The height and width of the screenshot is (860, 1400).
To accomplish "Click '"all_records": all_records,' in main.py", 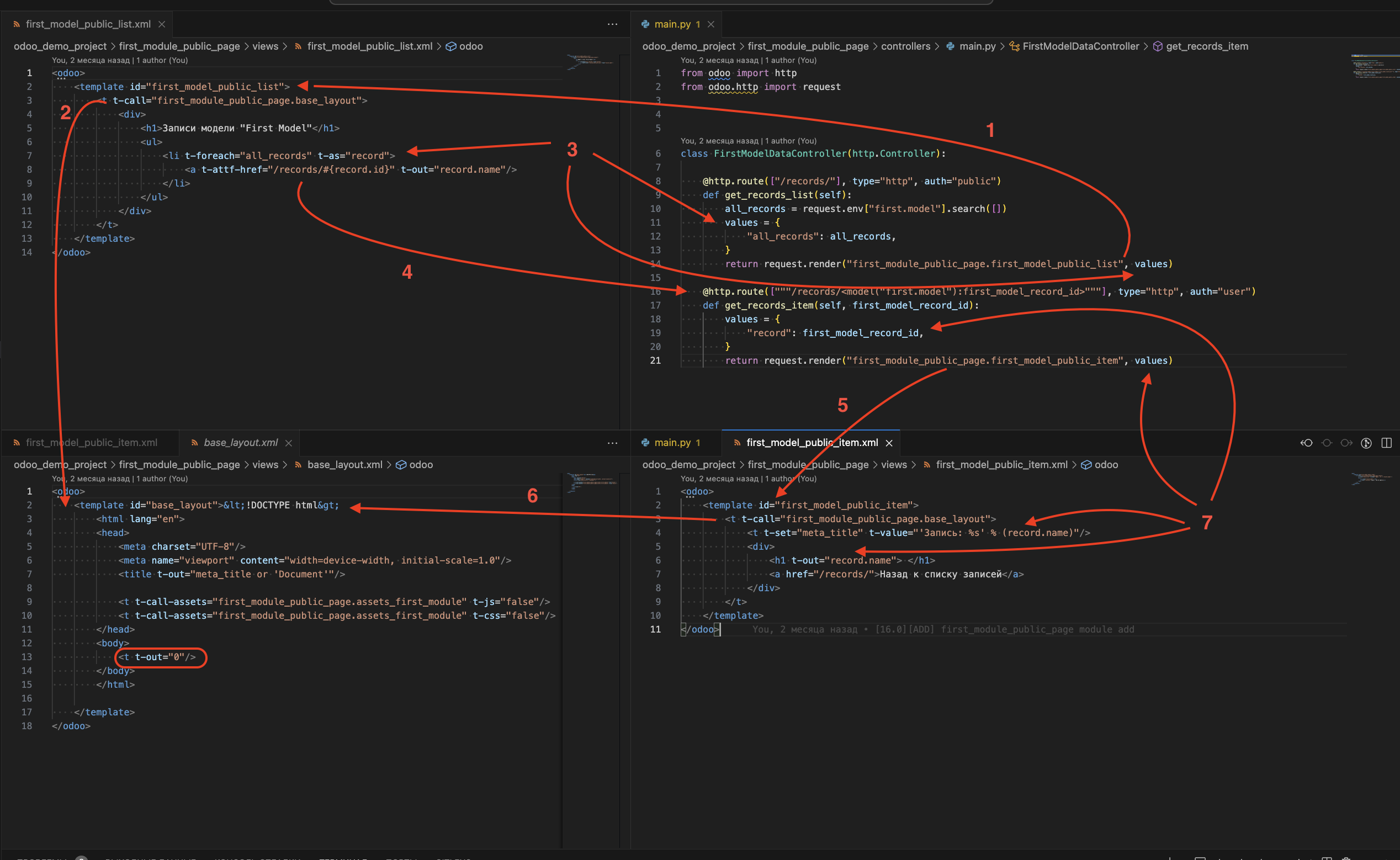I will (821, 237).
